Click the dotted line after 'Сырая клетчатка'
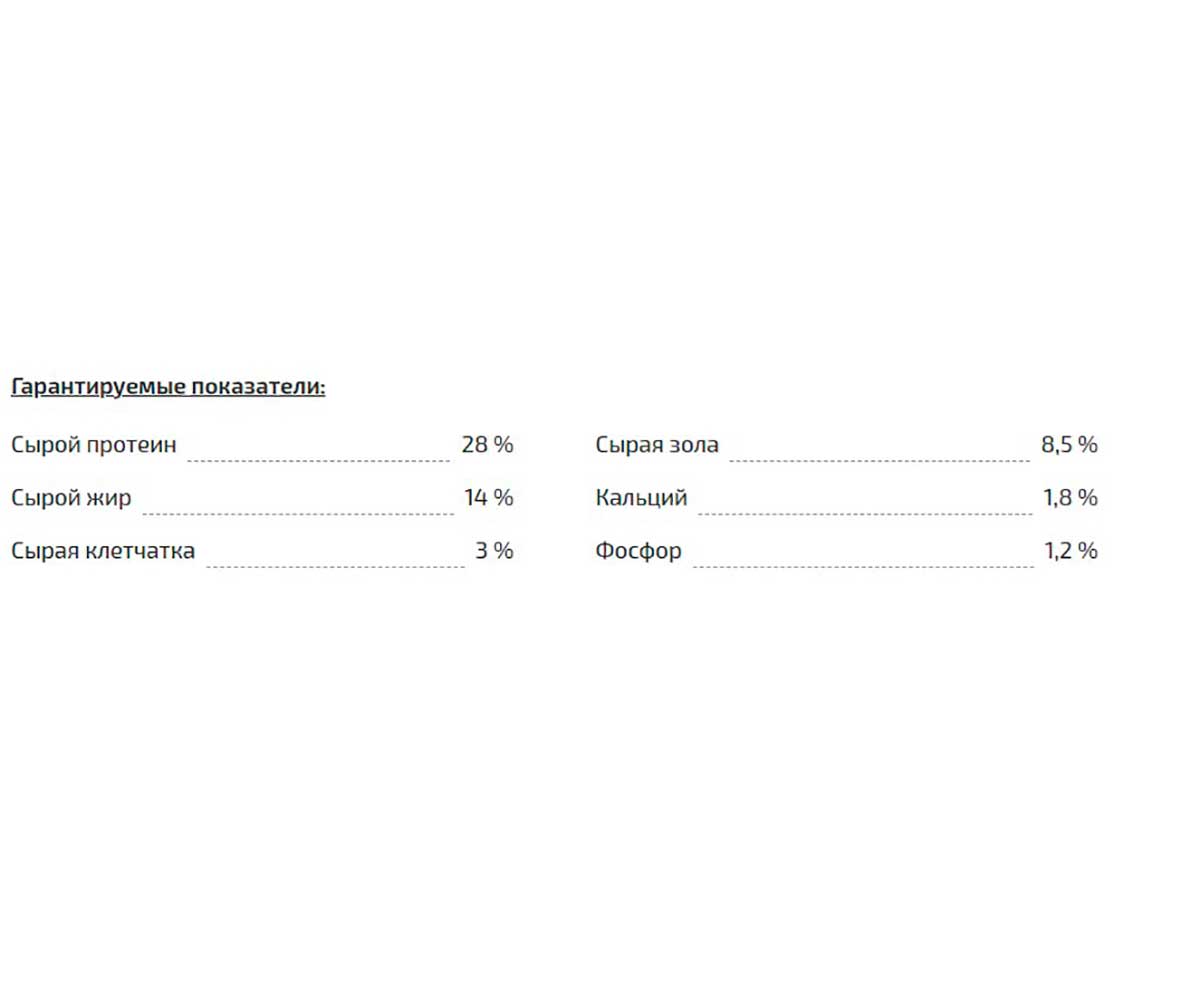Viewport: 1200px width, 1000px height. [x=336, y=566]
